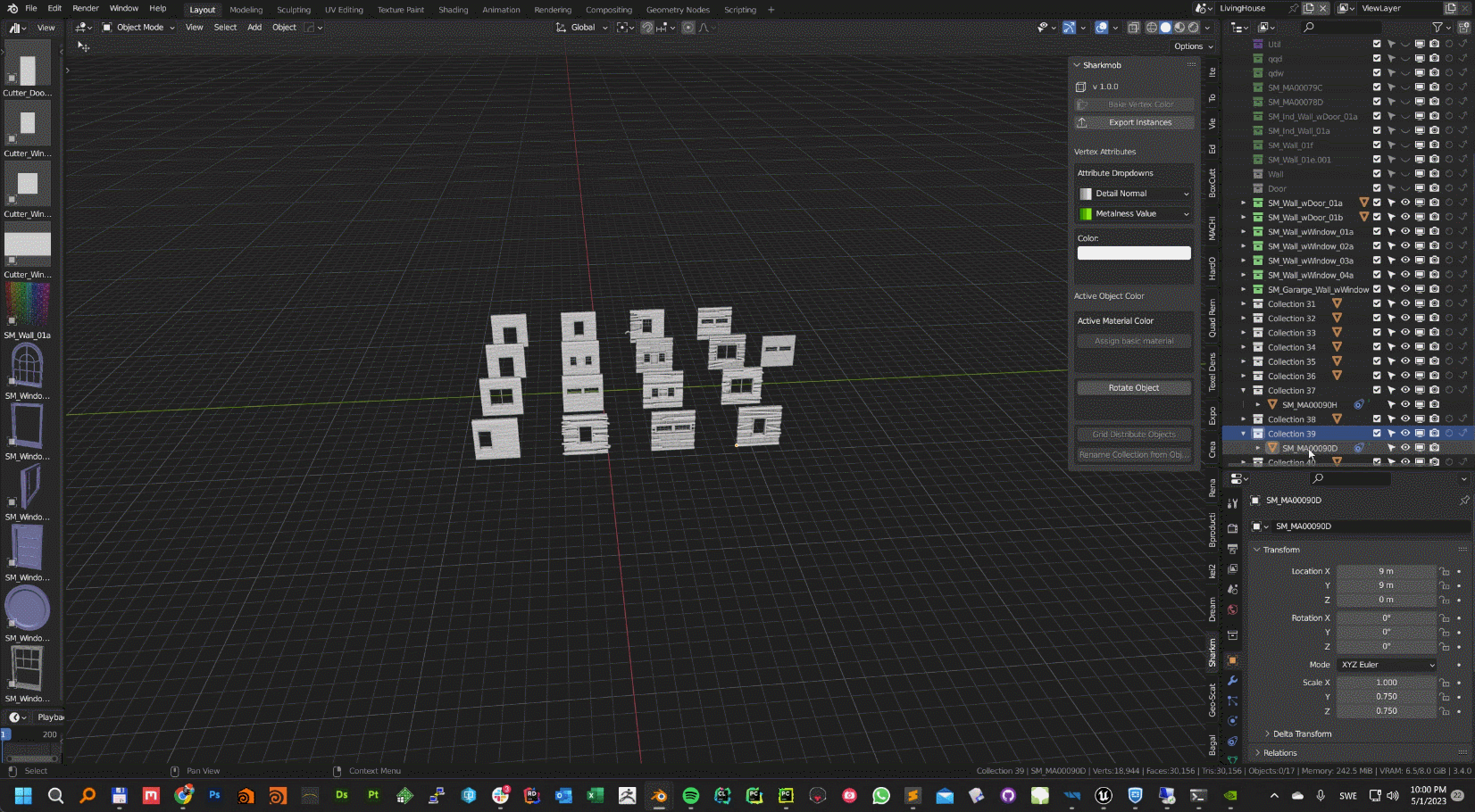
Task: Open the World properties tab icon
Action: coord(1232,610)
